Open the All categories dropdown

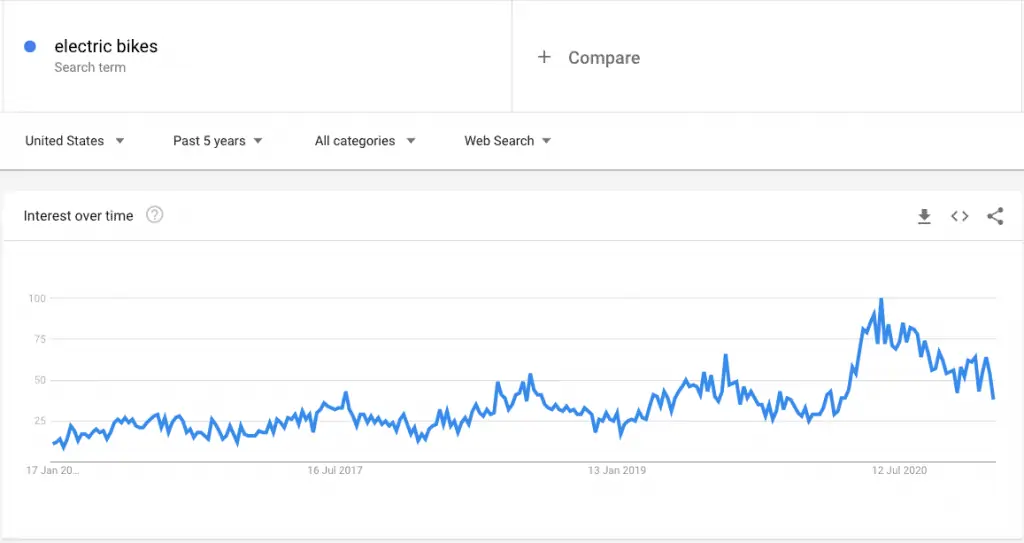coord(365,140)
